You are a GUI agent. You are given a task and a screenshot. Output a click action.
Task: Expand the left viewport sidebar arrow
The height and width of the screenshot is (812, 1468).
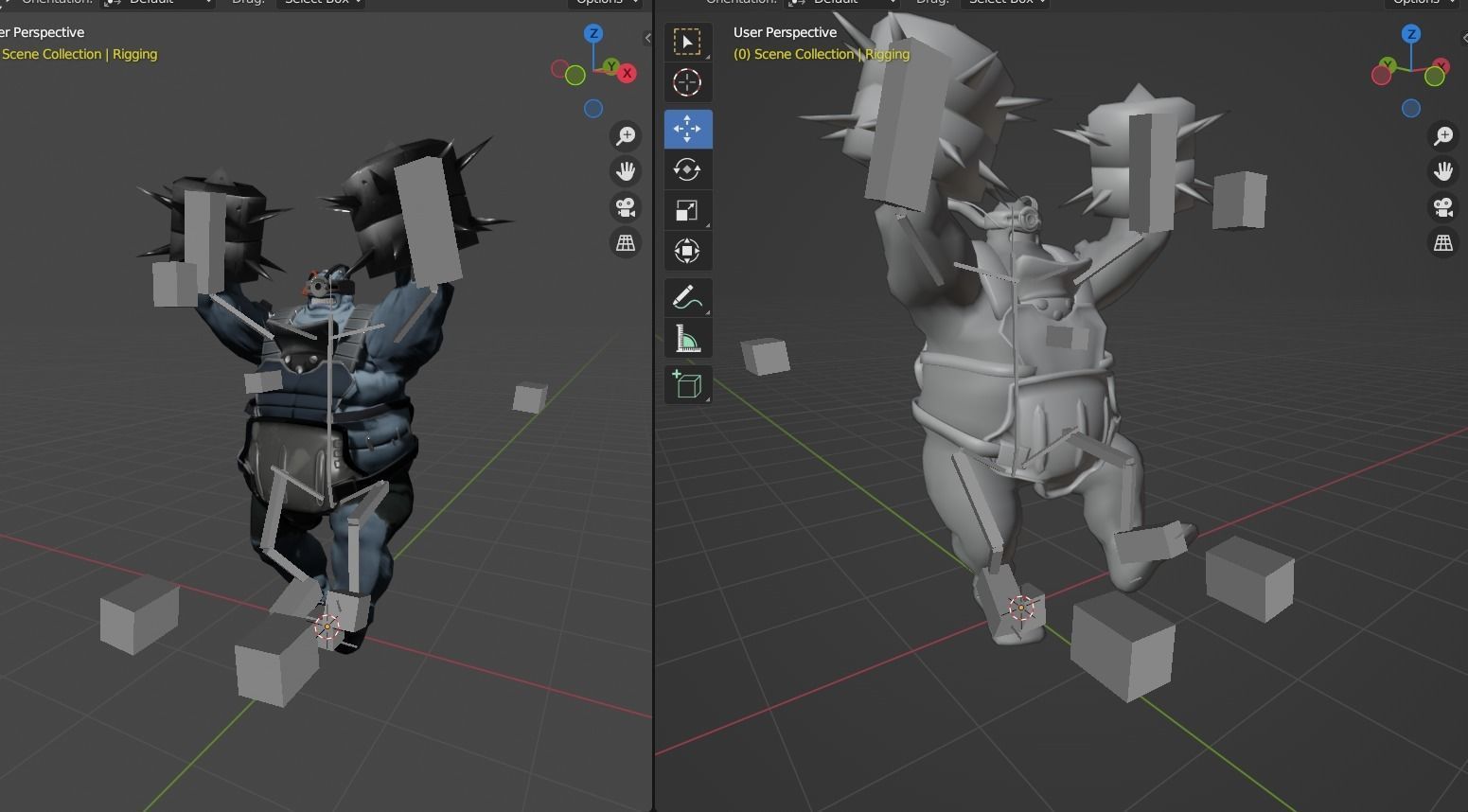click(x=647, y=39)
